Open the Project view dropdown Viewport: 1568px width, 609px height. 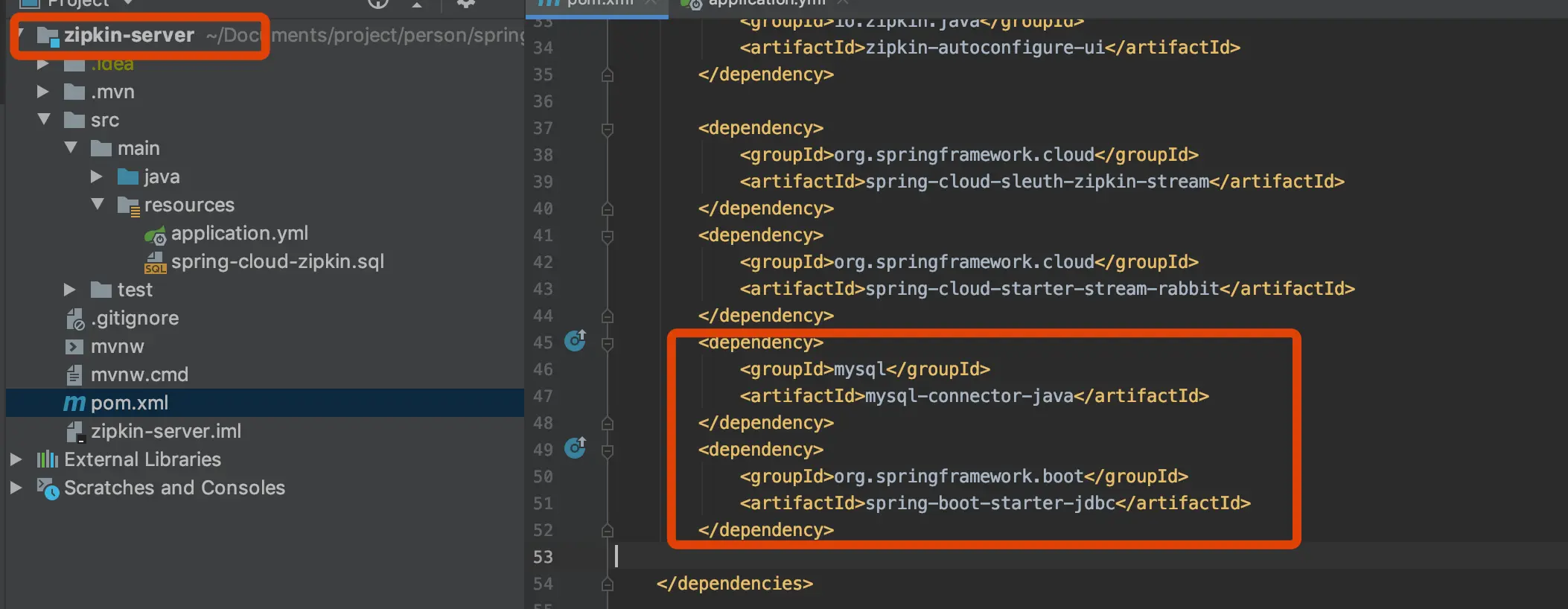coord(128,3)
